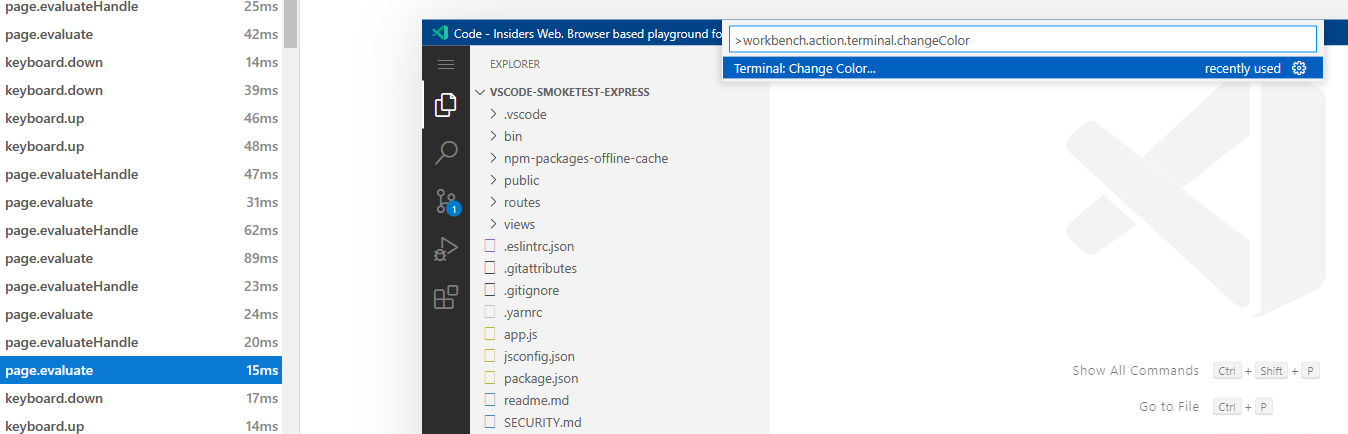Open .eslintrc.json file icon
The width and height of the screenshot is (1348, 434).
pyautogui.click(x=490, y=246)
